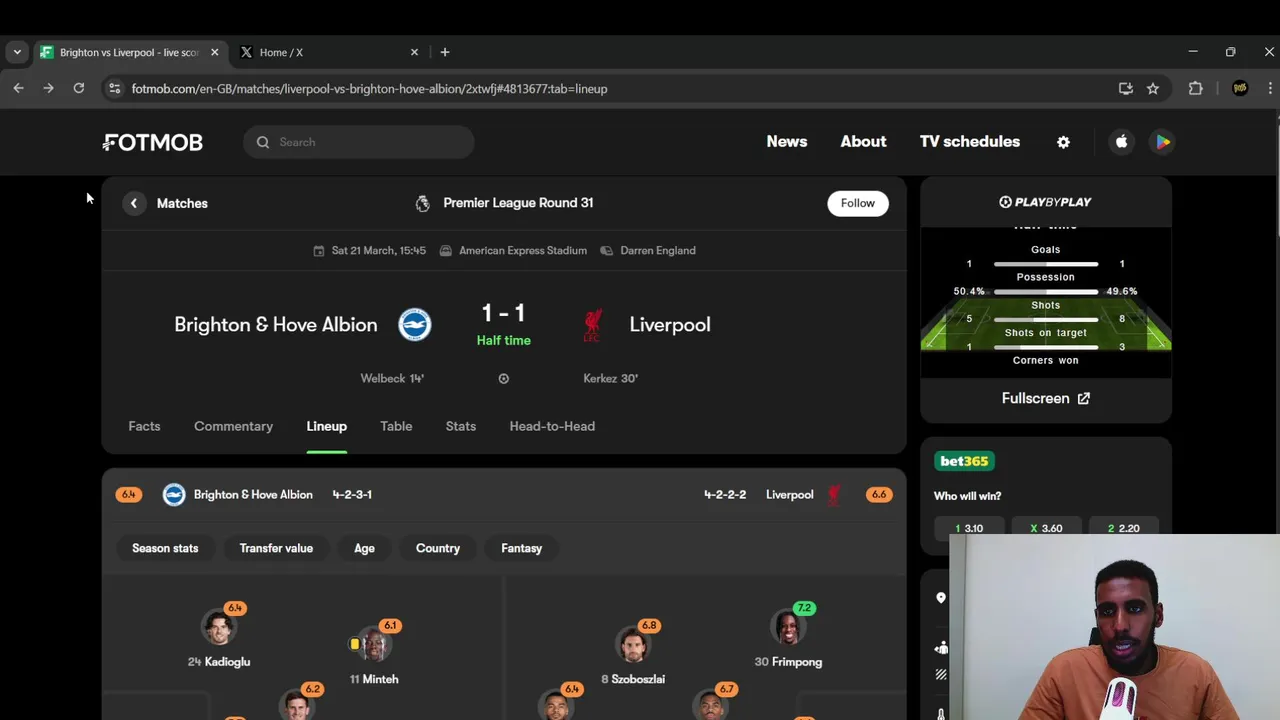Click the FotMob logo

(153, 142)
